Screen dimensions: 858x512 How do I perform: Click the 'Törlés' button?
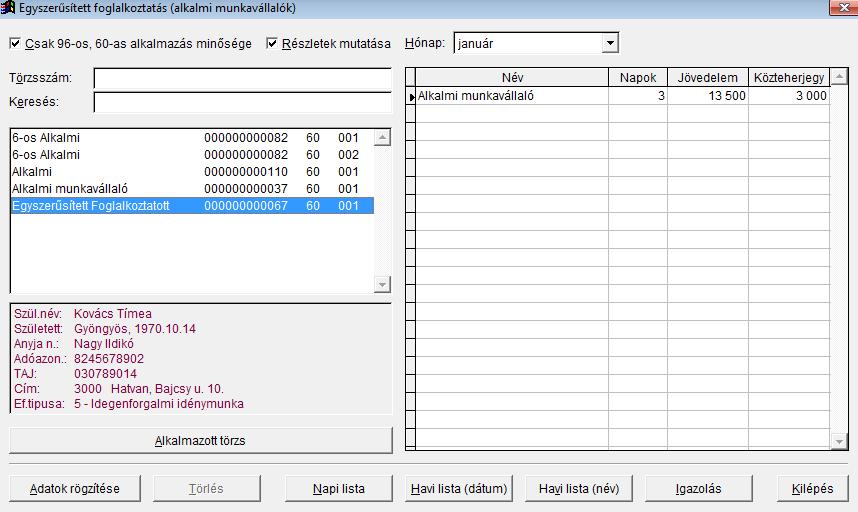pyautogui.click(x=206, y=488)
